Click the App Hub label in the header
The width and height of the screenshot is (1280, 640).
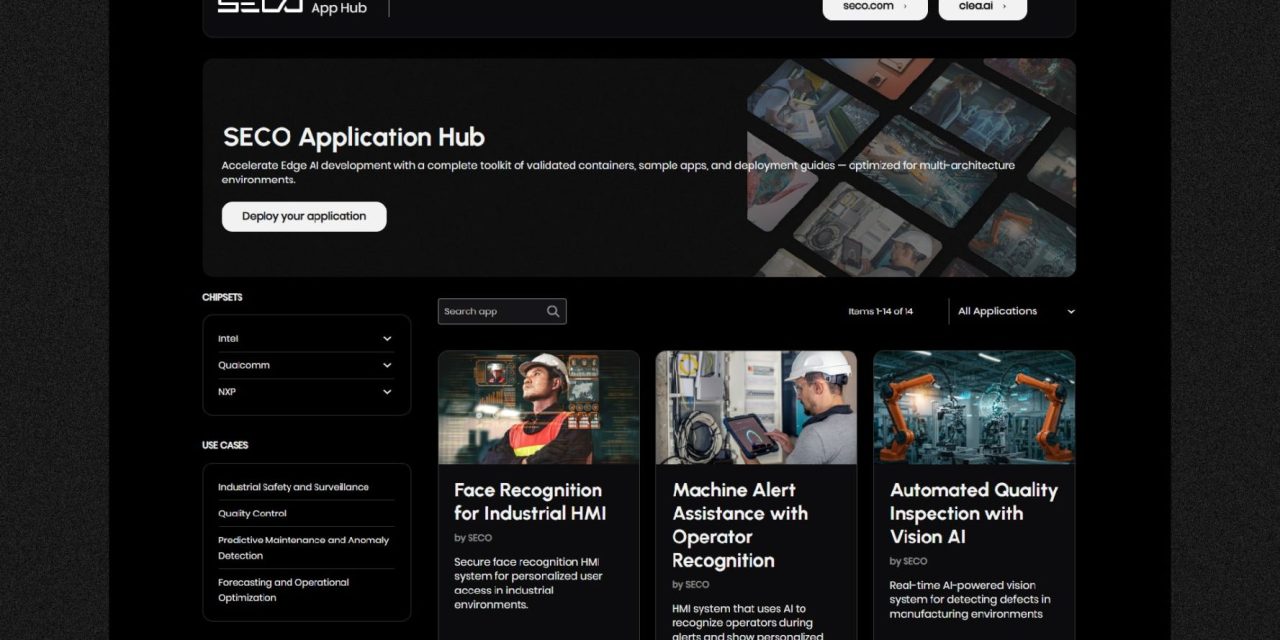(340, 8)
